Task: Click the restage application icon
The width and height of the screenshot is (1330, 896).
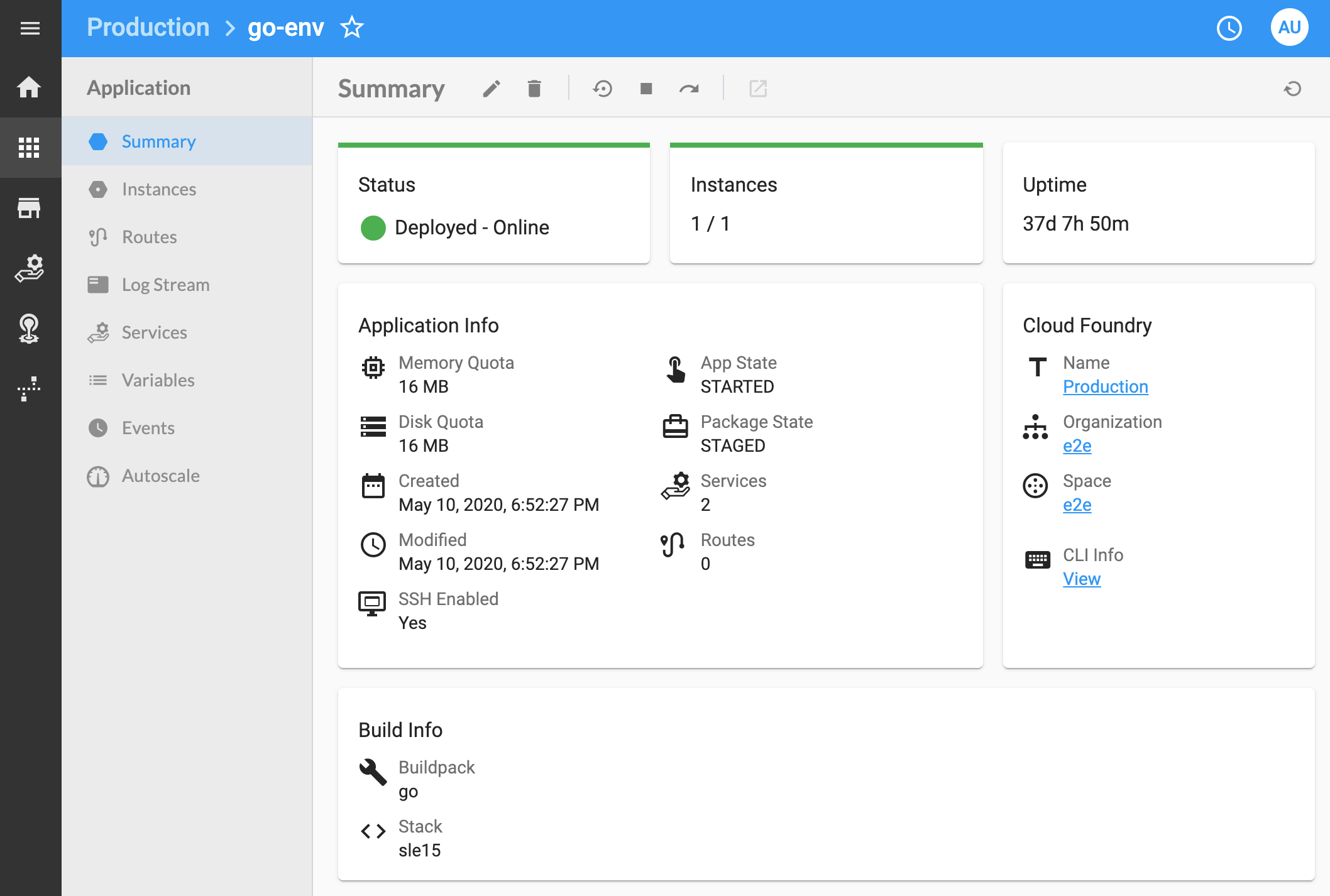Action: click(602, 89)
